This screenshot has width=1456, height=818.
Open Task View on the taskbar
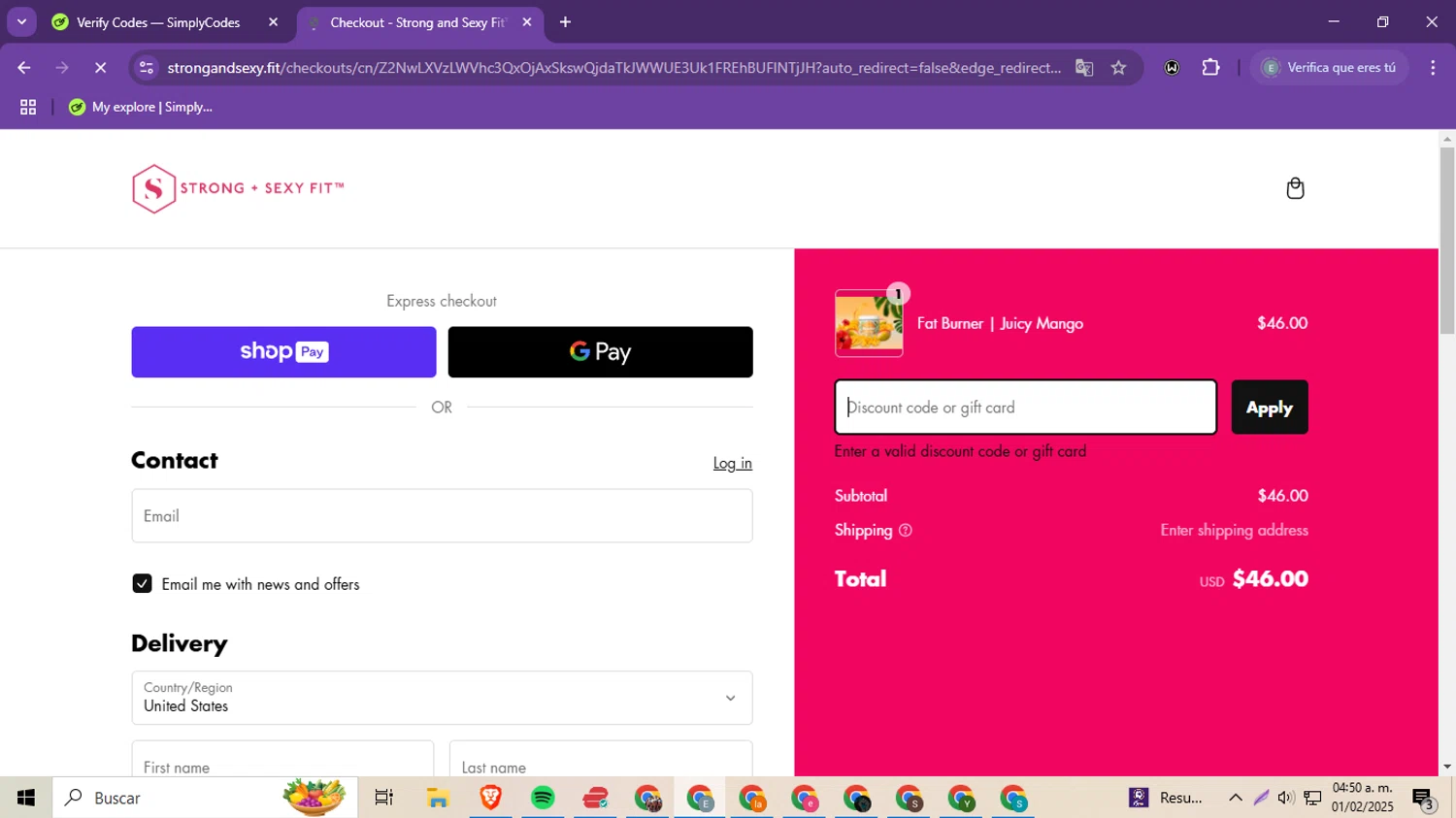coord(384,798)
